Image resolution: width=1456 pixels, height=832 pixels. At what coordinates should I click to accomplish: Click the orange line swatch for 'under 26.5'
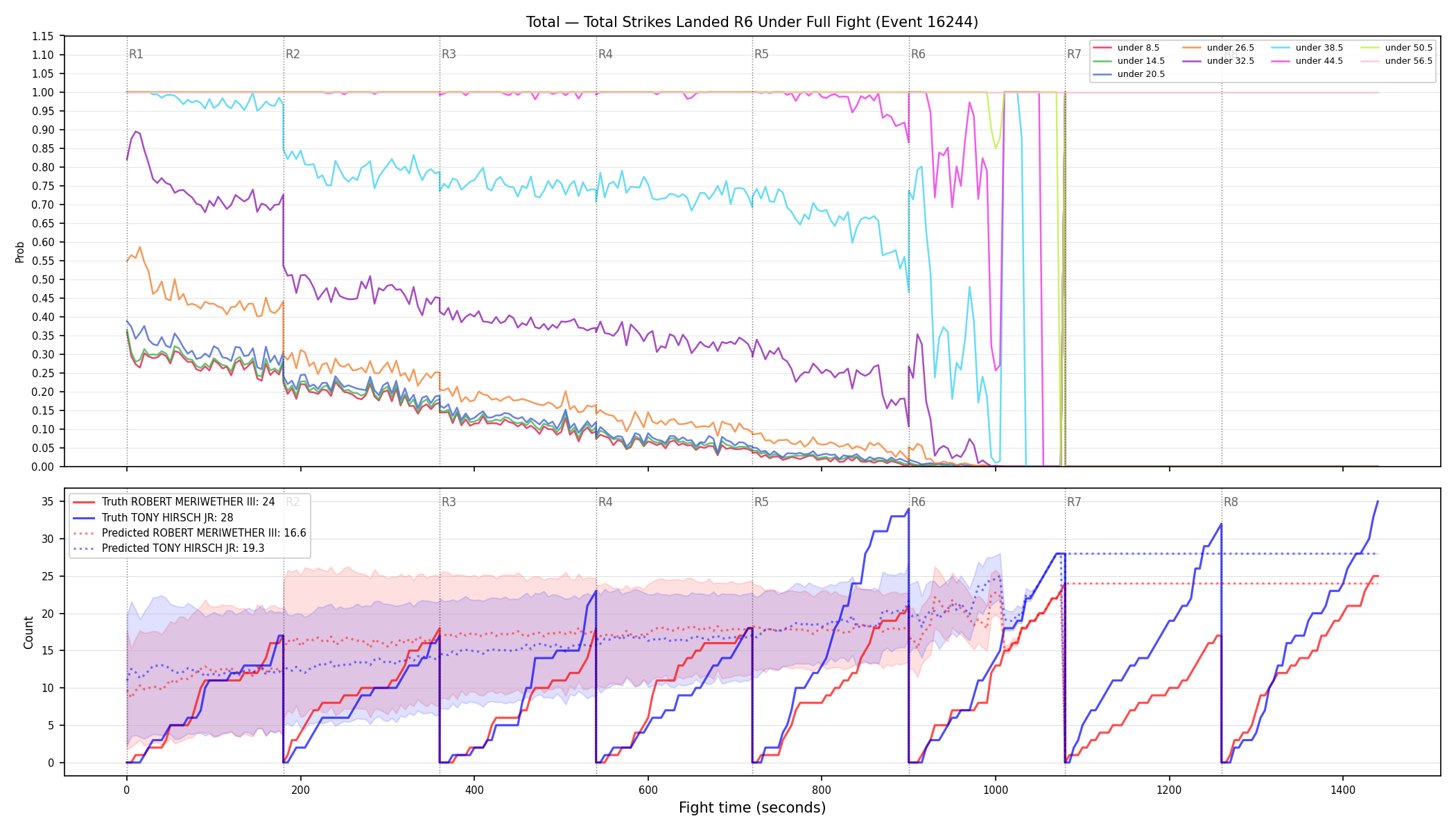[x=1191, y=48]
